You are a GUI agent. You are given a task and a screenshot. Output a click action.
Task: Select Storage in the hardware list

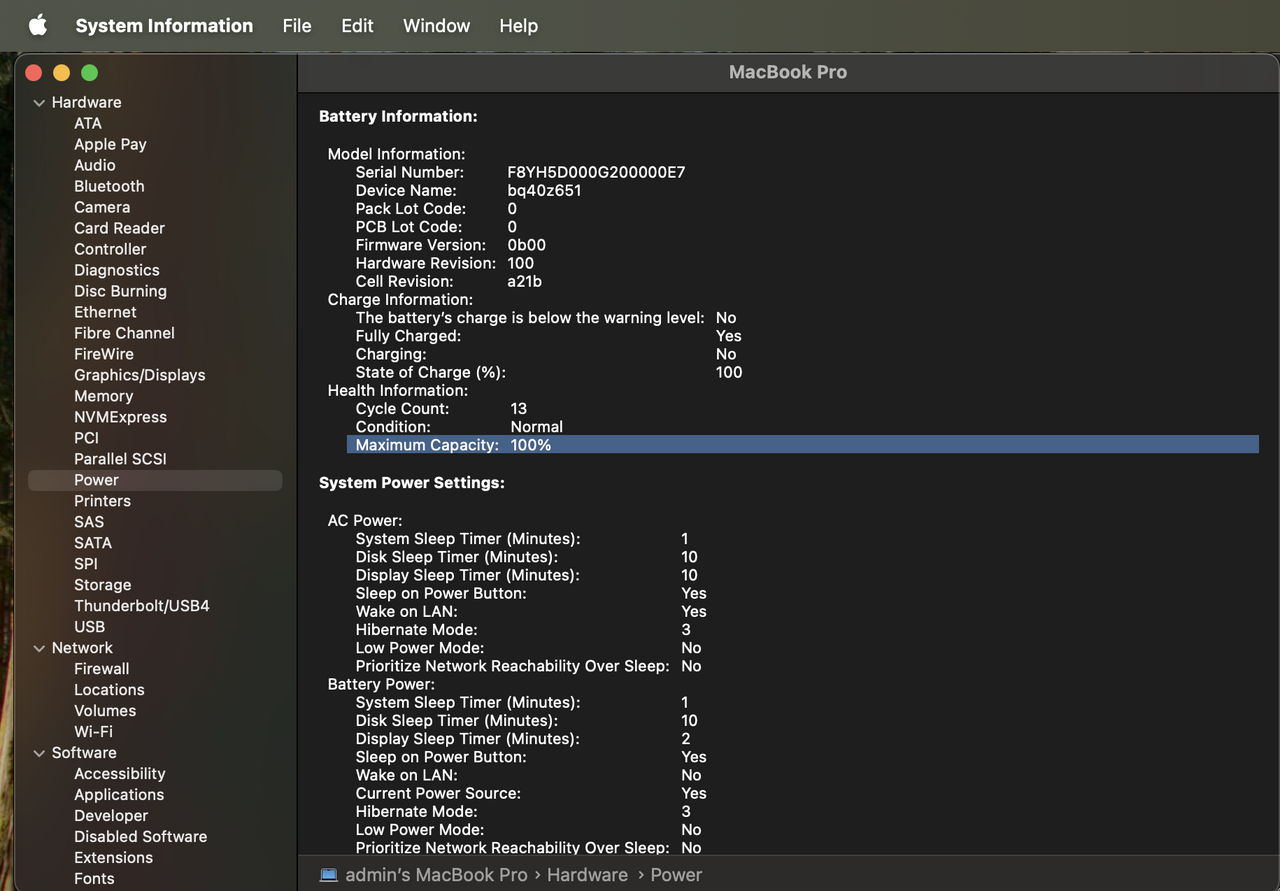point(102,585)
